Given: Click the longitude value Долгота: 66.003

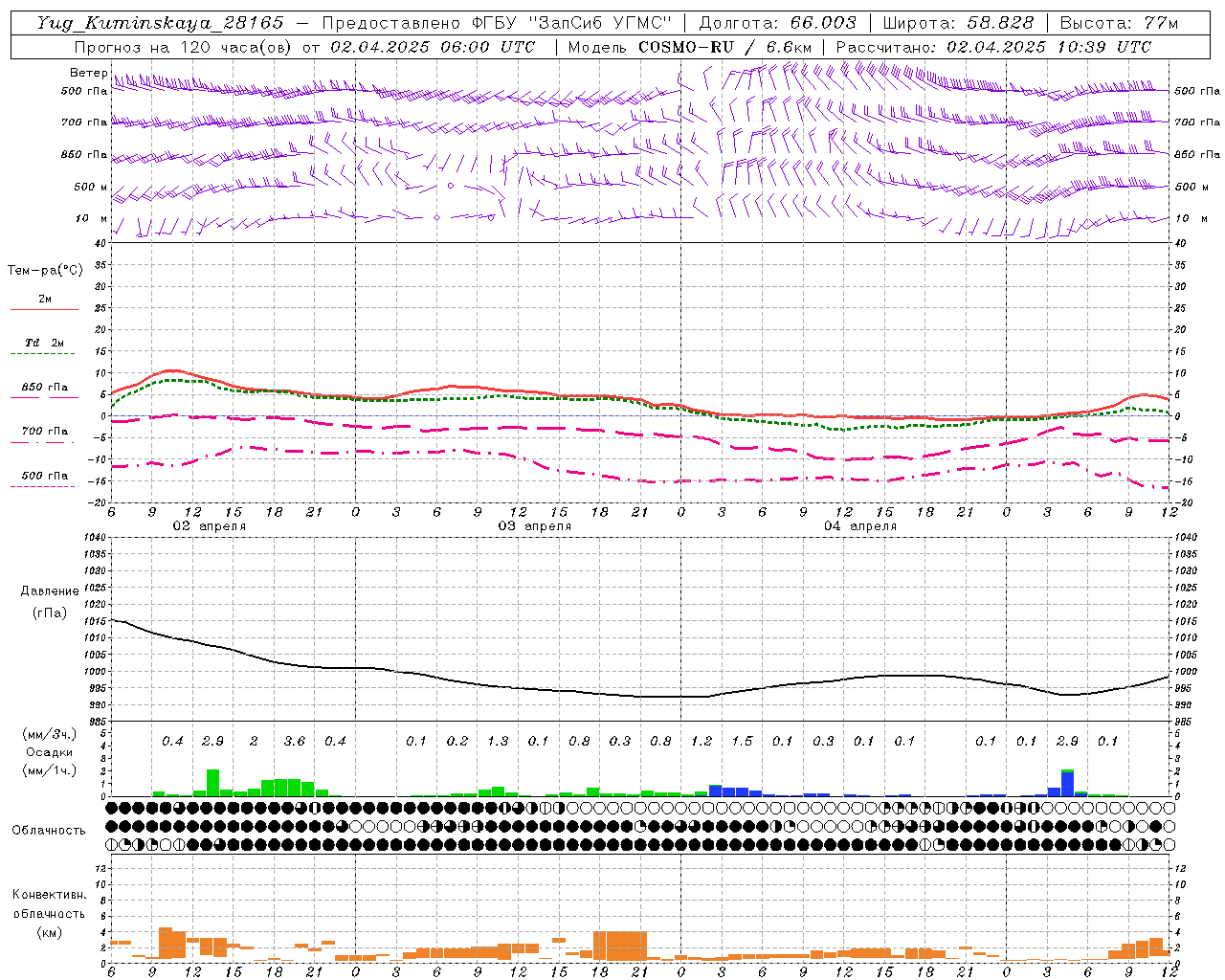Looking at the screenshot, I should (x=777, y=23).
